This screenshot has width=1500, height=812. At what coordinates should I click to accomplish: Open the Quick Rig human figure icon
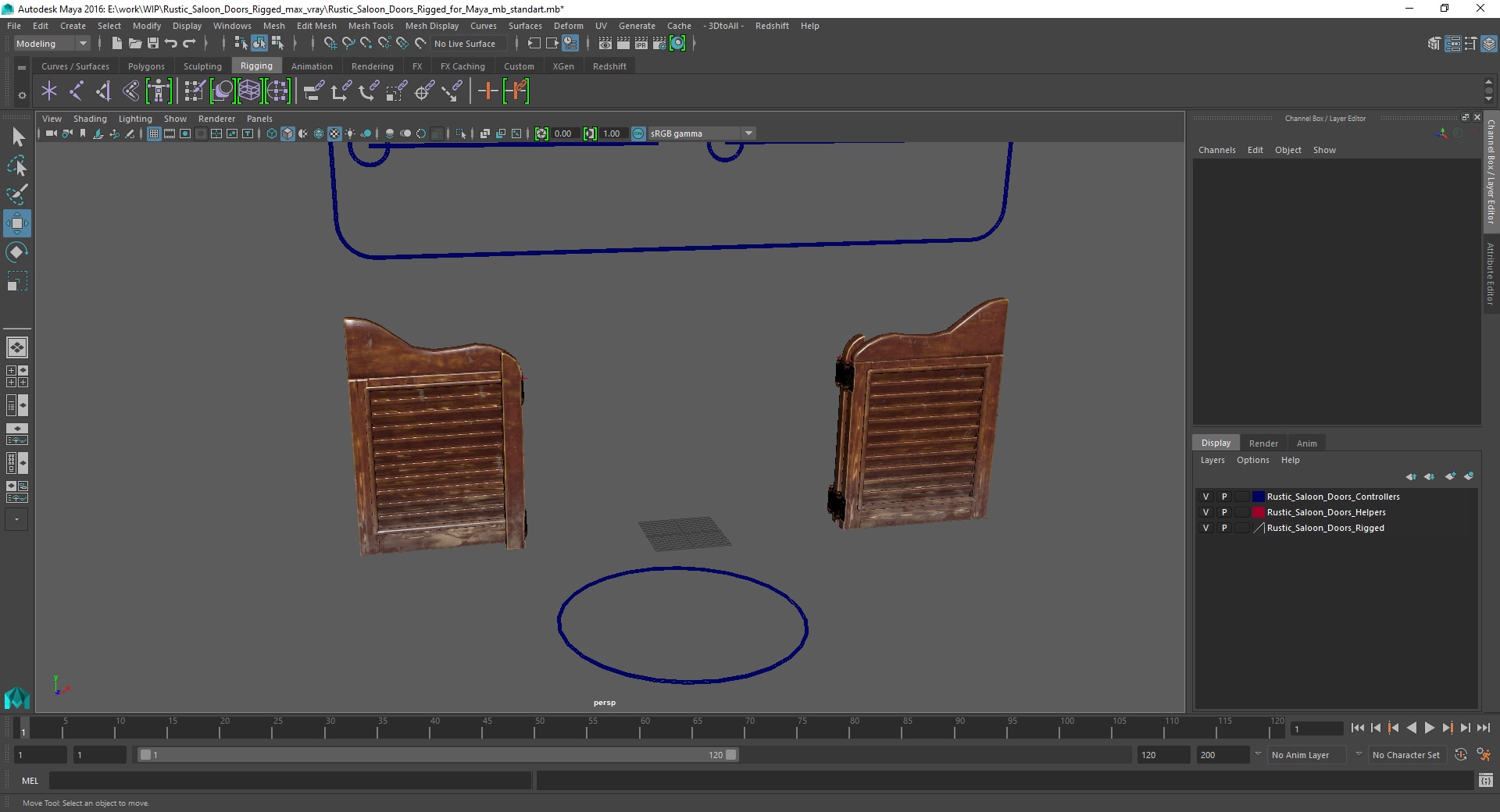[x=159, y=91]
